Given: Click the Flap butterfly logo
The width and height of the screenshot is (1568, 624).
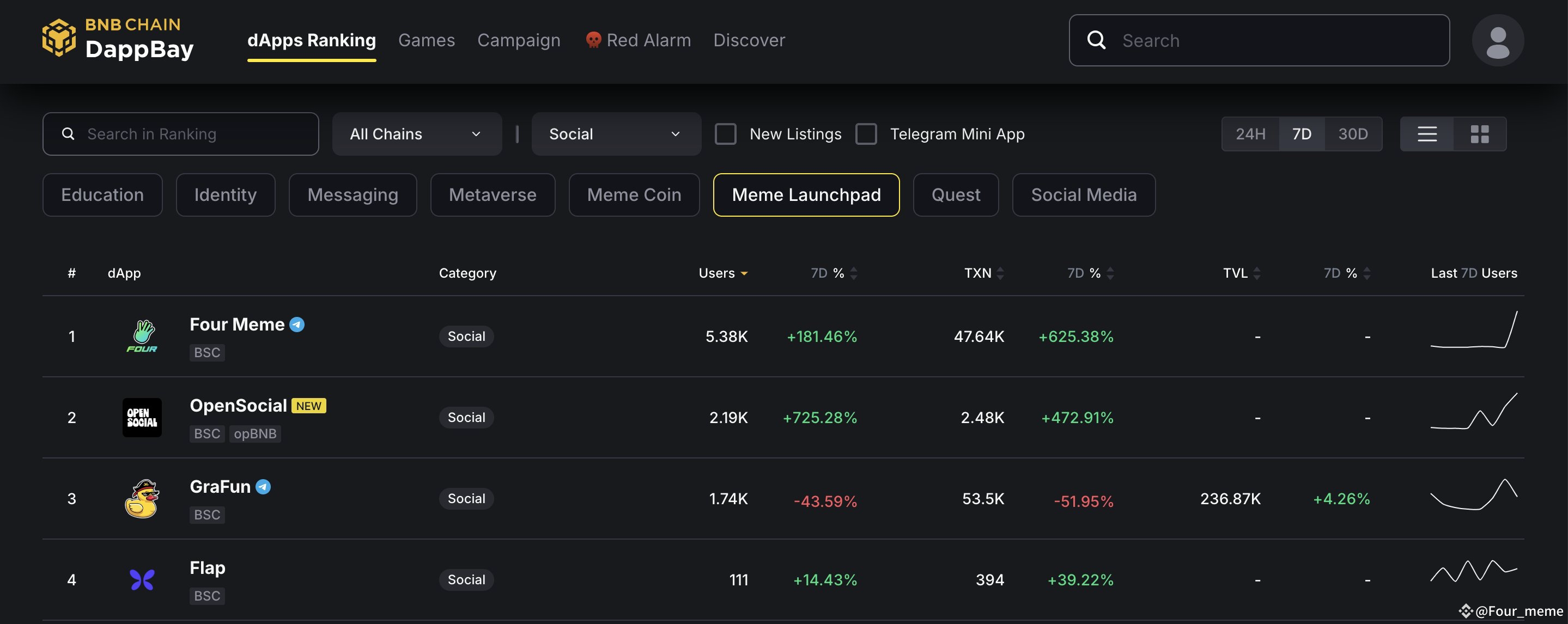Looking at the screenshot, I should [142, 579].
